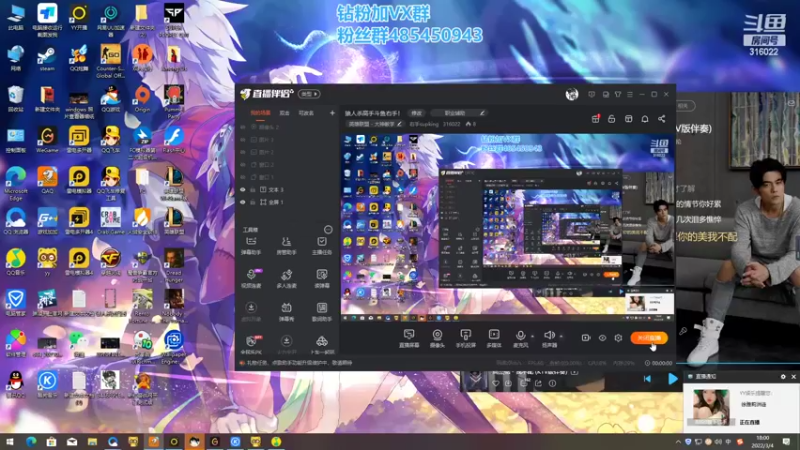Open the gift box icon with red badge
This screenshot has width=800, height=450.
pos(595,119)
